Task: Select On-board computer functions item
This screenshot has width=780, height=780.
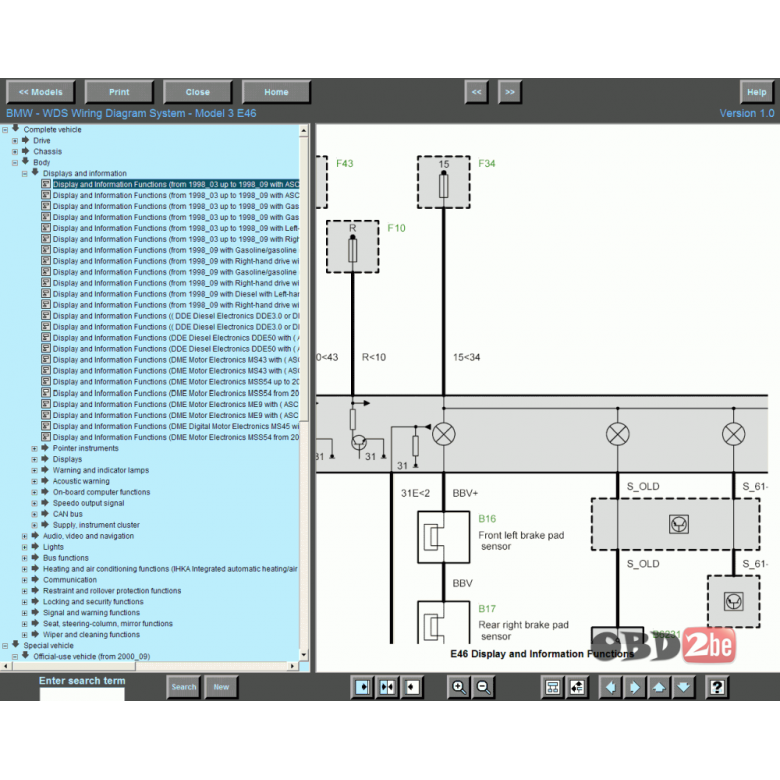Action: point(101,492)
